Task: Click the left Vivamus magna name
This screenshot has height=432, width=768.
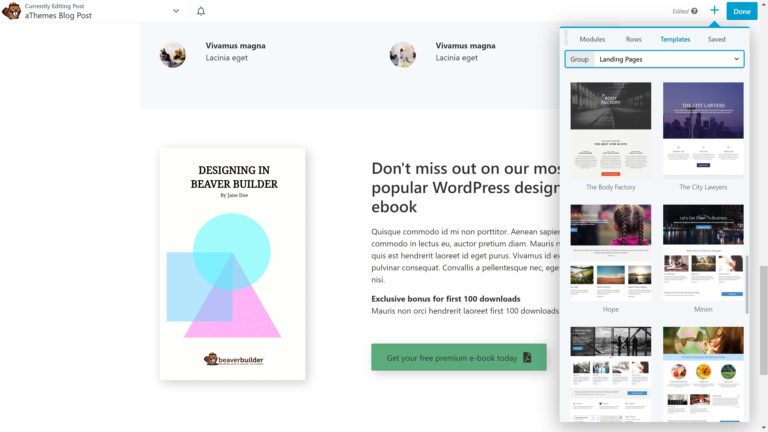Action: [236, 46]
